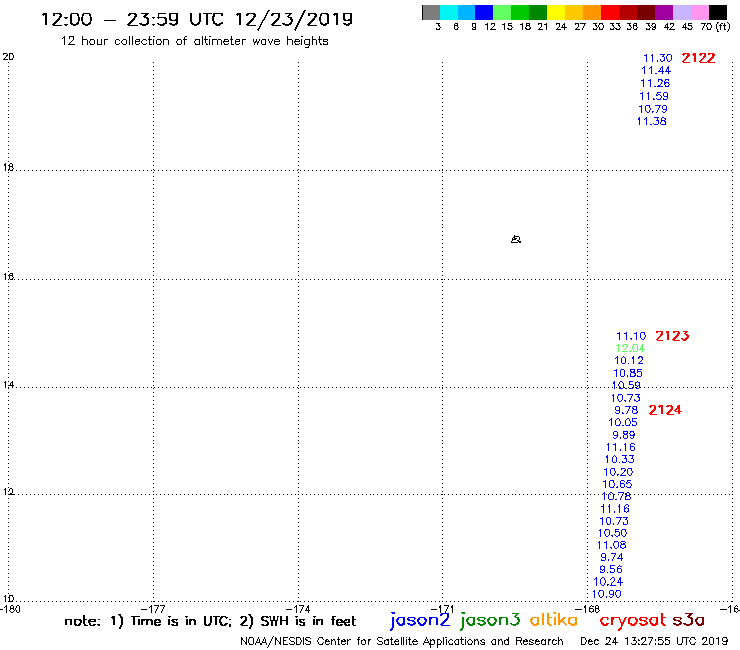The height and width of the screenshot is (650, 740).
Task: Click the wave height value 9.89
Action: click(623, 435)
